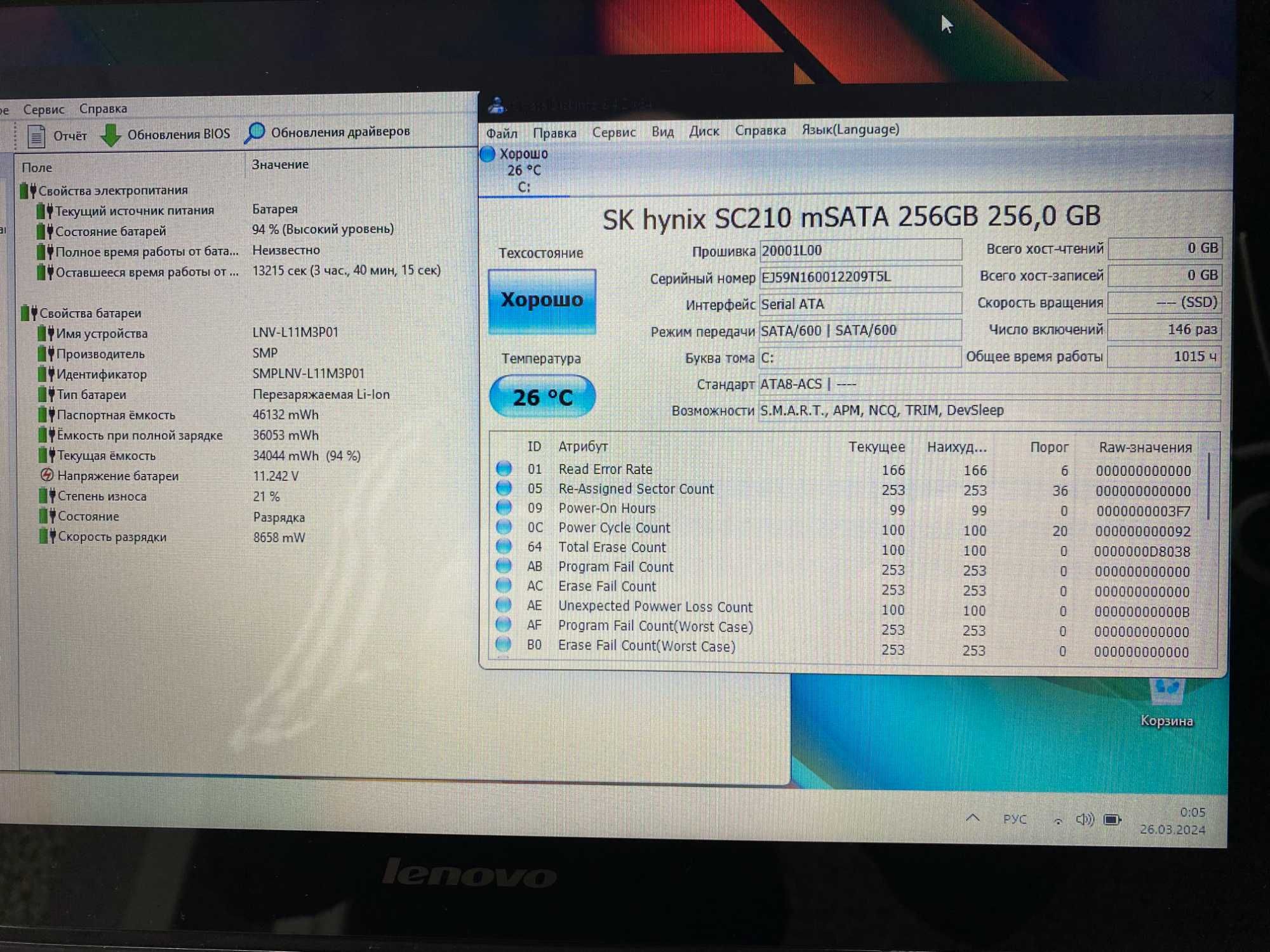Click the value 36053 mWh
The image size is (1270, 952).
pos(285,435)
